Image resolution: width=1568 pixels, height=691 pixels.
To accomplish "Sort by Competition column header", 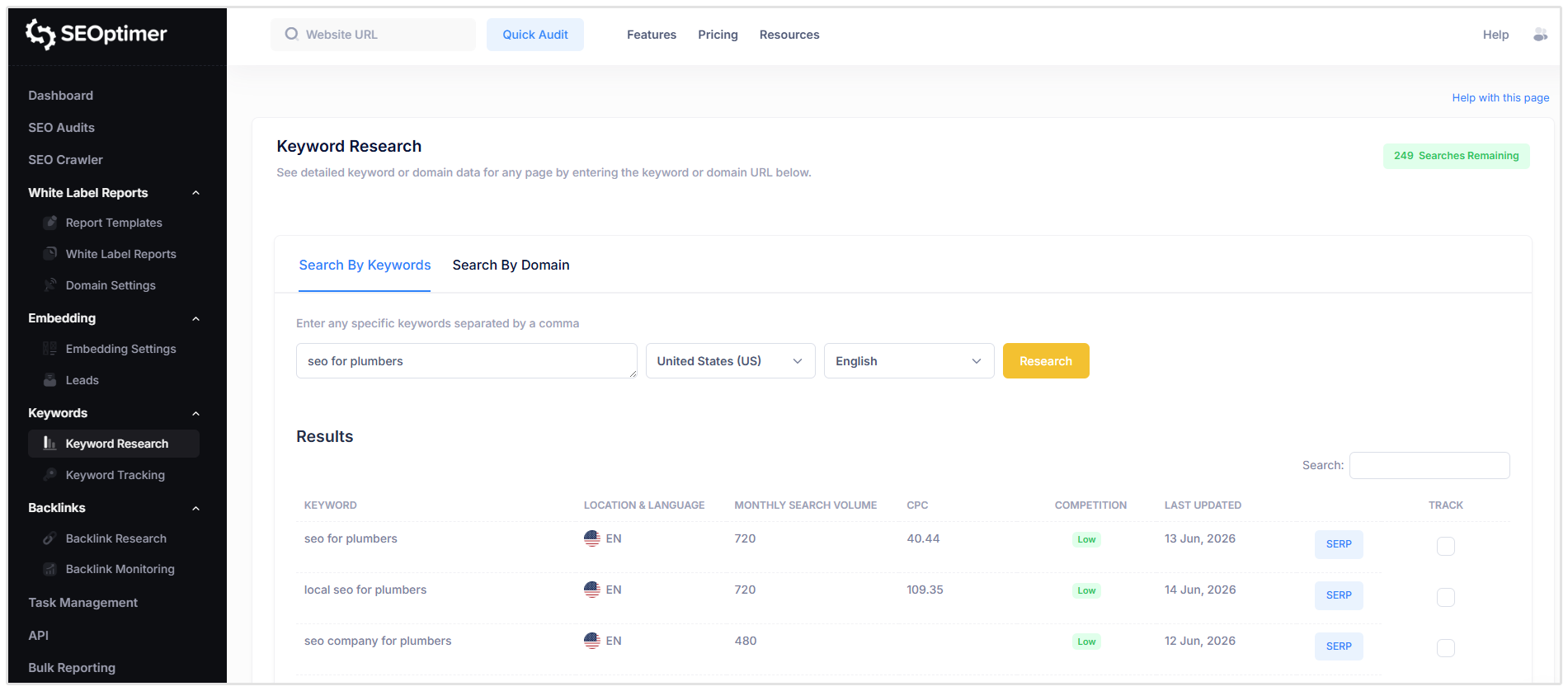I will click(1090, 505).
